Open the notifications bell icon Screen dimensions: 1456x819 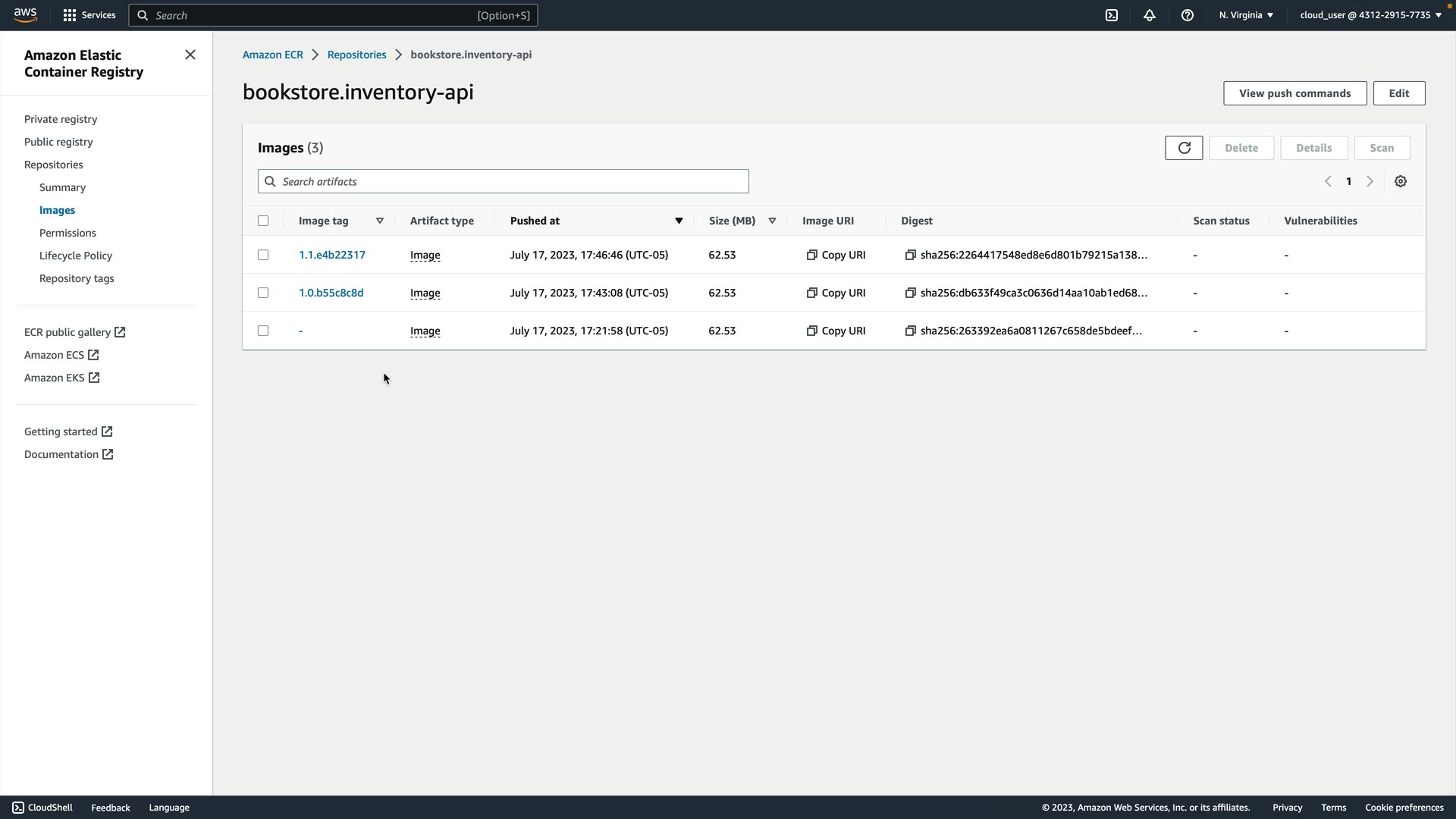(x=1150, y=15)
